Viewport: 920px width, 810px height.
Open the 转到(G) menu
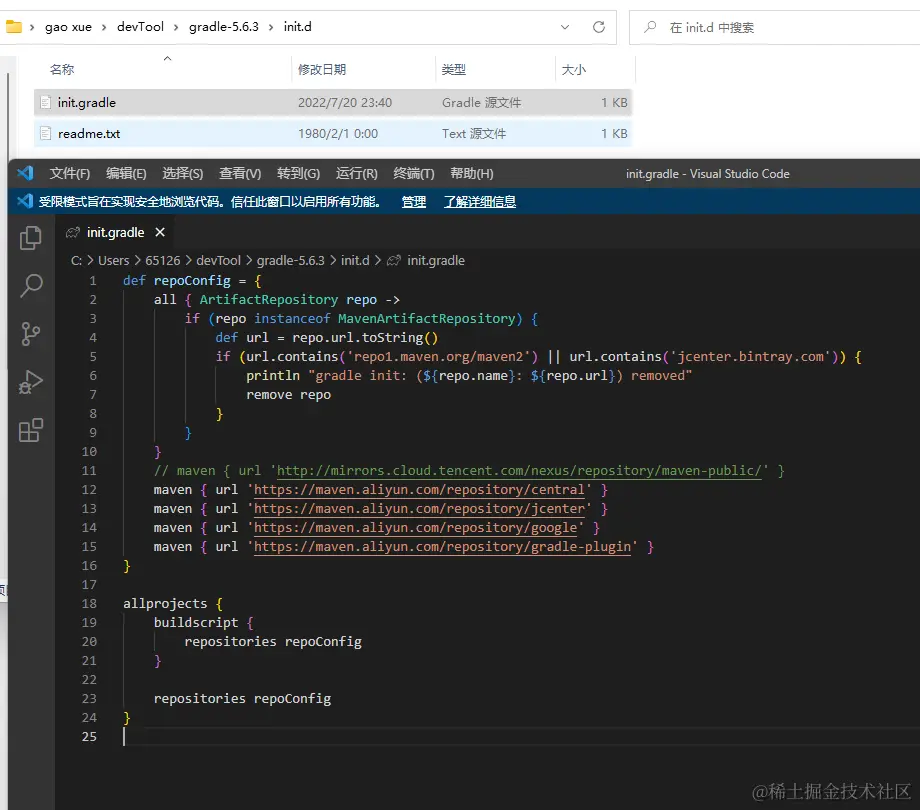click(x=299, y=174)
